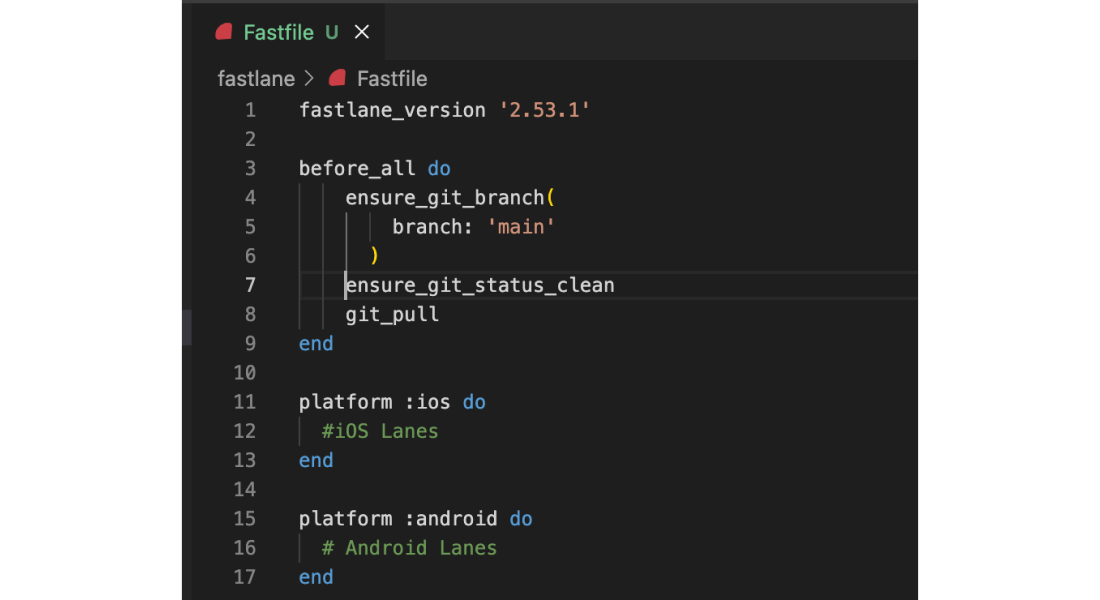Click the # Android Lanes comment
Viewport: 1100px width, 600px height.
pos(409,548)
